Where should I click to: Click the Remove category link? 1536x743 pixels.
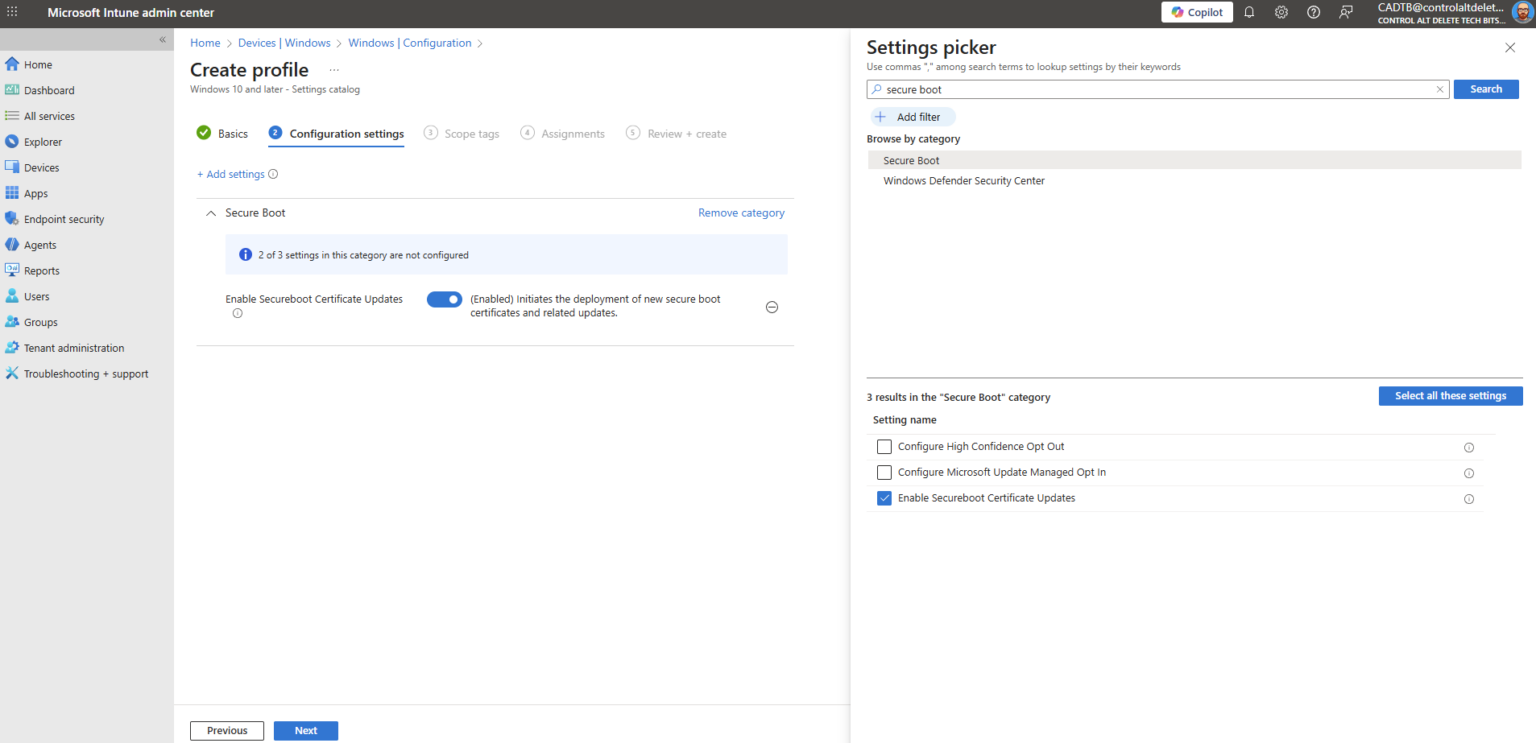[x=741, y=213]
